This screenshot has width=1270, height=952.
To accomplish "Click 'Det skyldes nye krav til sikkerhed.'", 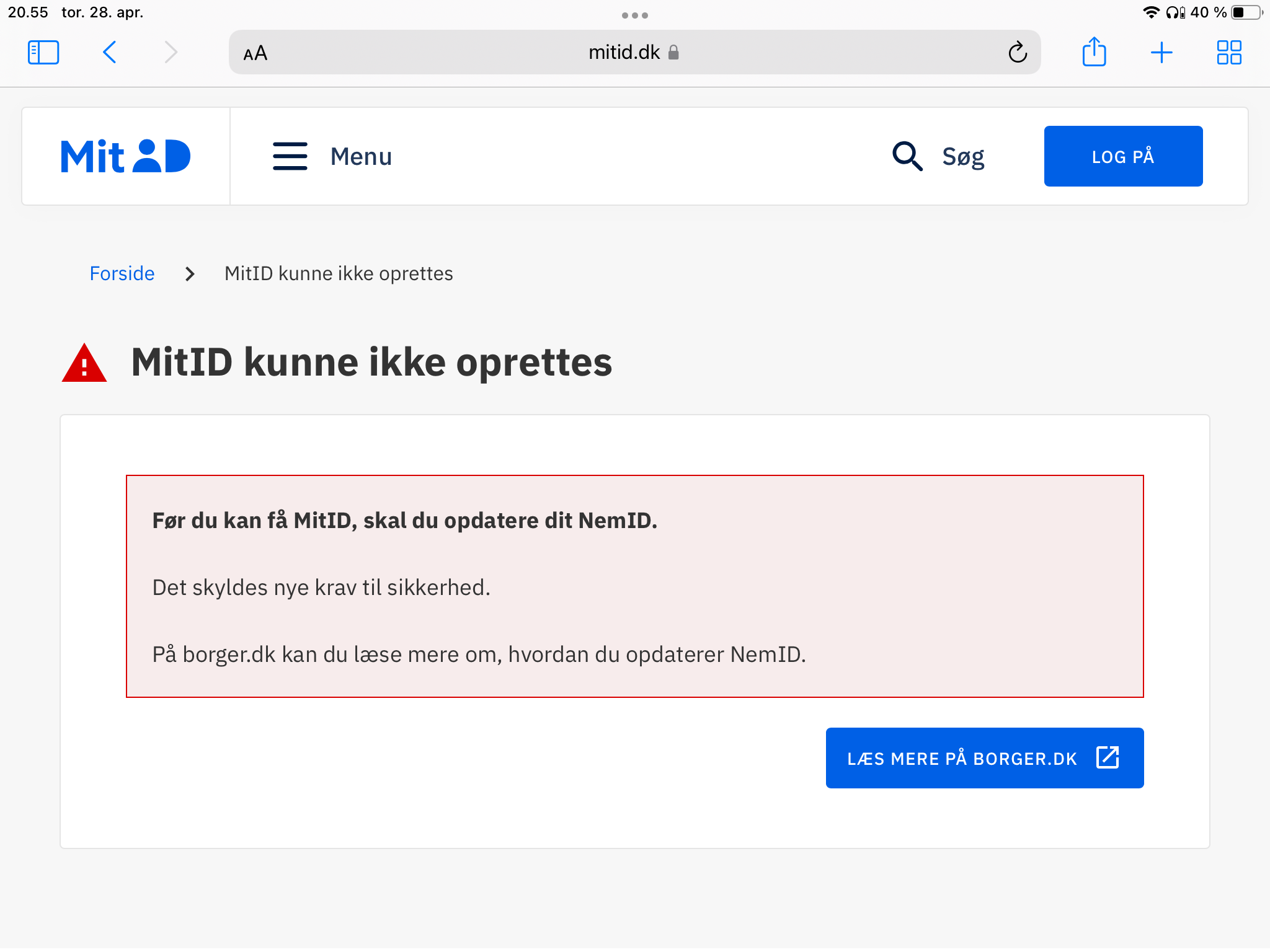I will pos(321,587).
